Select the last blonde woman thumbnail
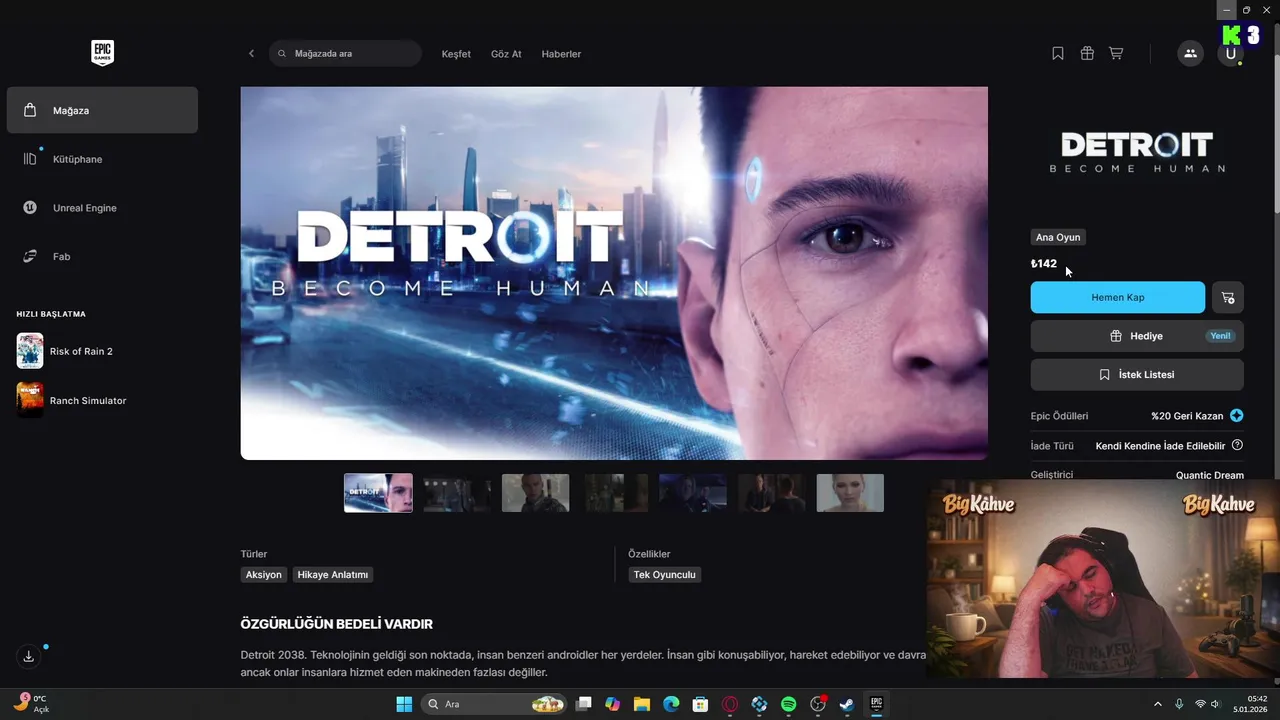Screen dimensions: 1280x720 (850, 493)
